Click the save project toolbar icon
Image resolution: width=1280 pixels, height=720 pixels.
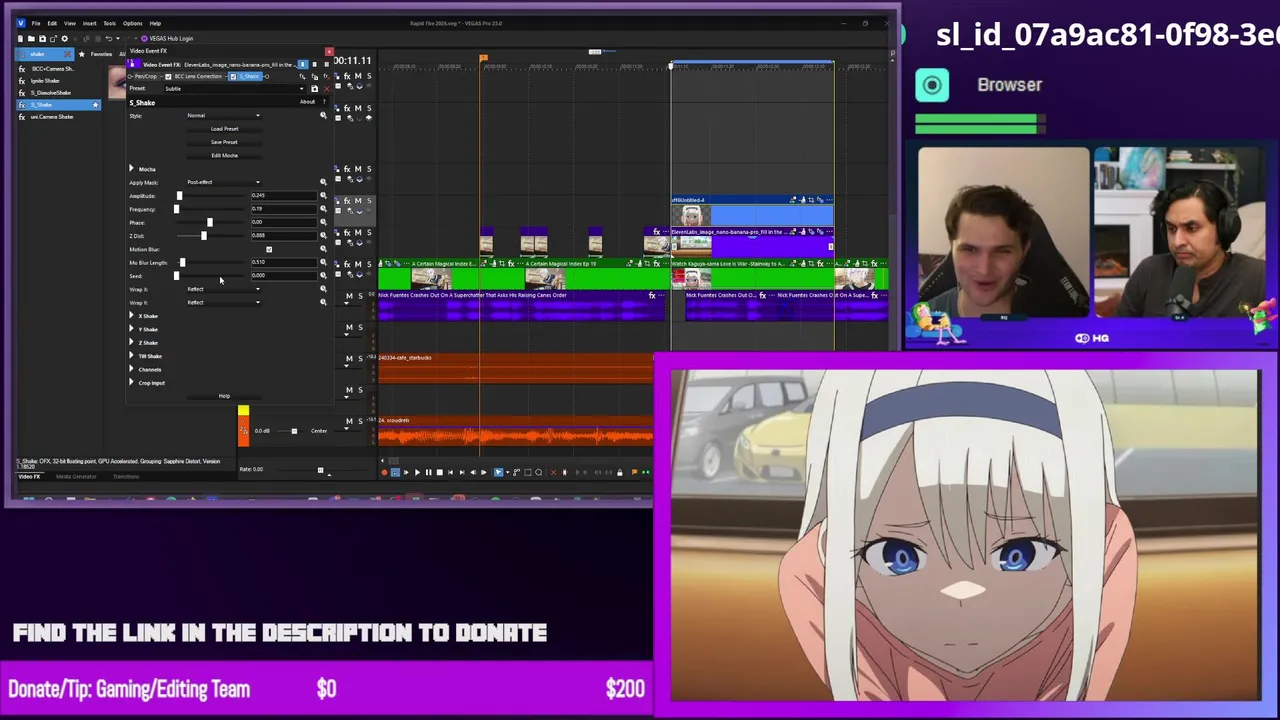(x=42, y=38)
